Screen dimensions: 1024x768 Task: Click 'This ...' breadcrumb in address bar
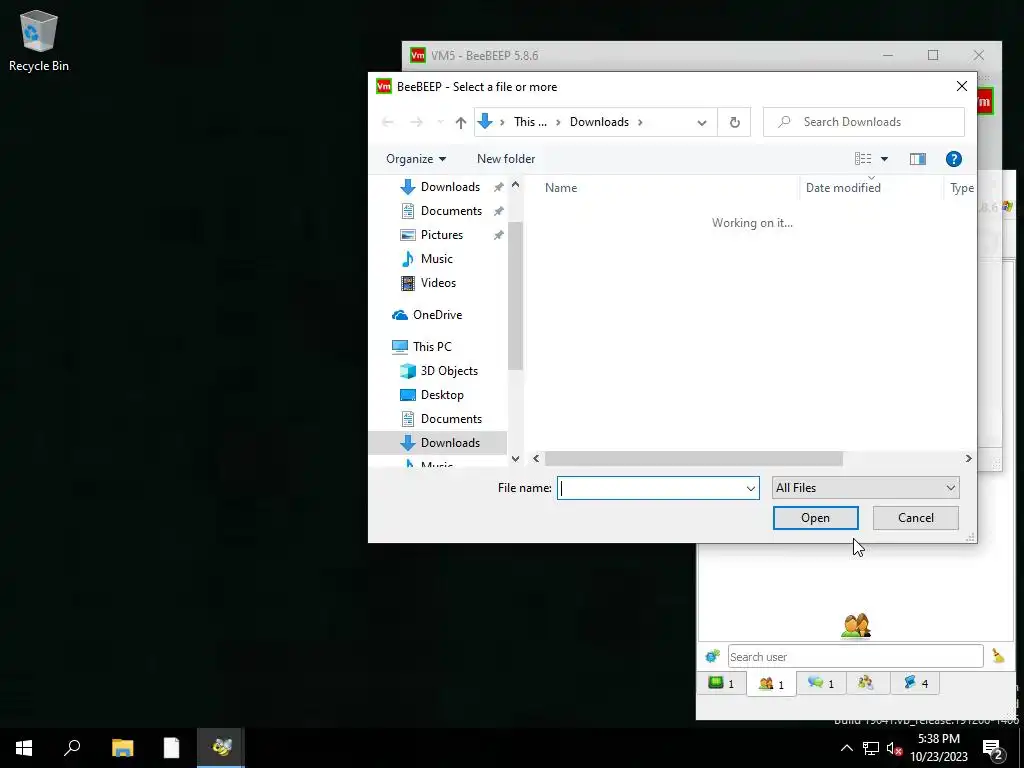point(530,122)
